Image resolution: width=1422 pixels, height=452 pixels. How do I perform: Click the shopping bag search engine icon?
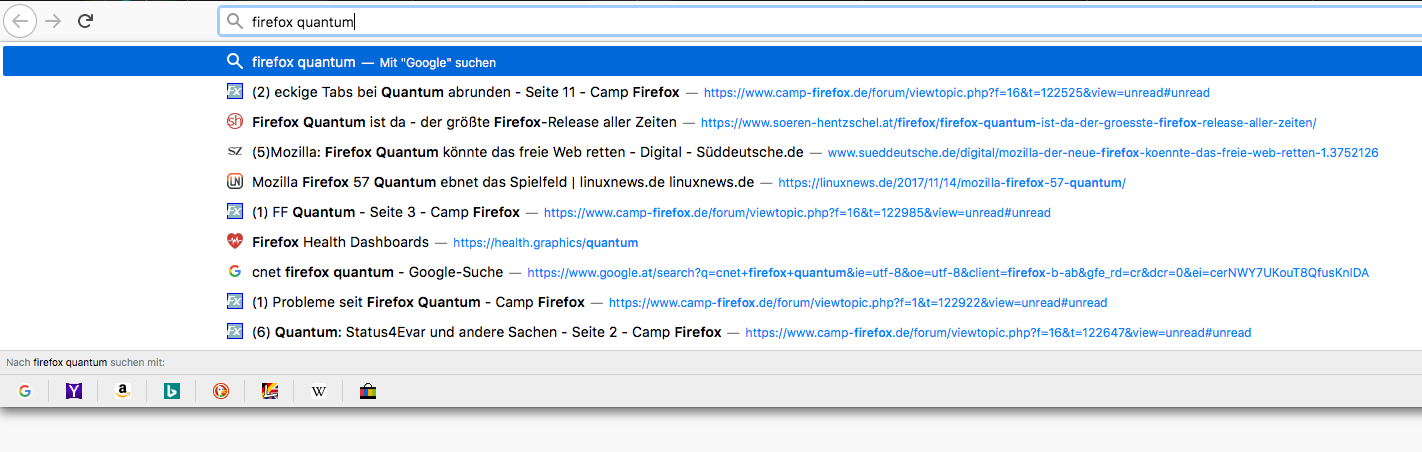[x=368, y=391]
